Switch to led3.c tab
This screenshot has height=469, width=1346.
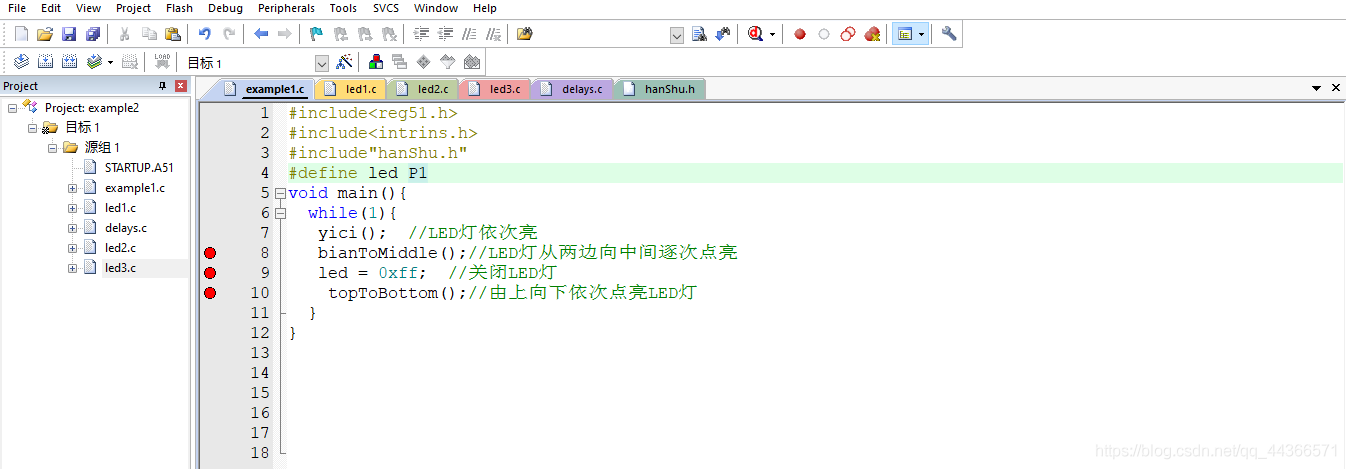(x=495, y=89)
